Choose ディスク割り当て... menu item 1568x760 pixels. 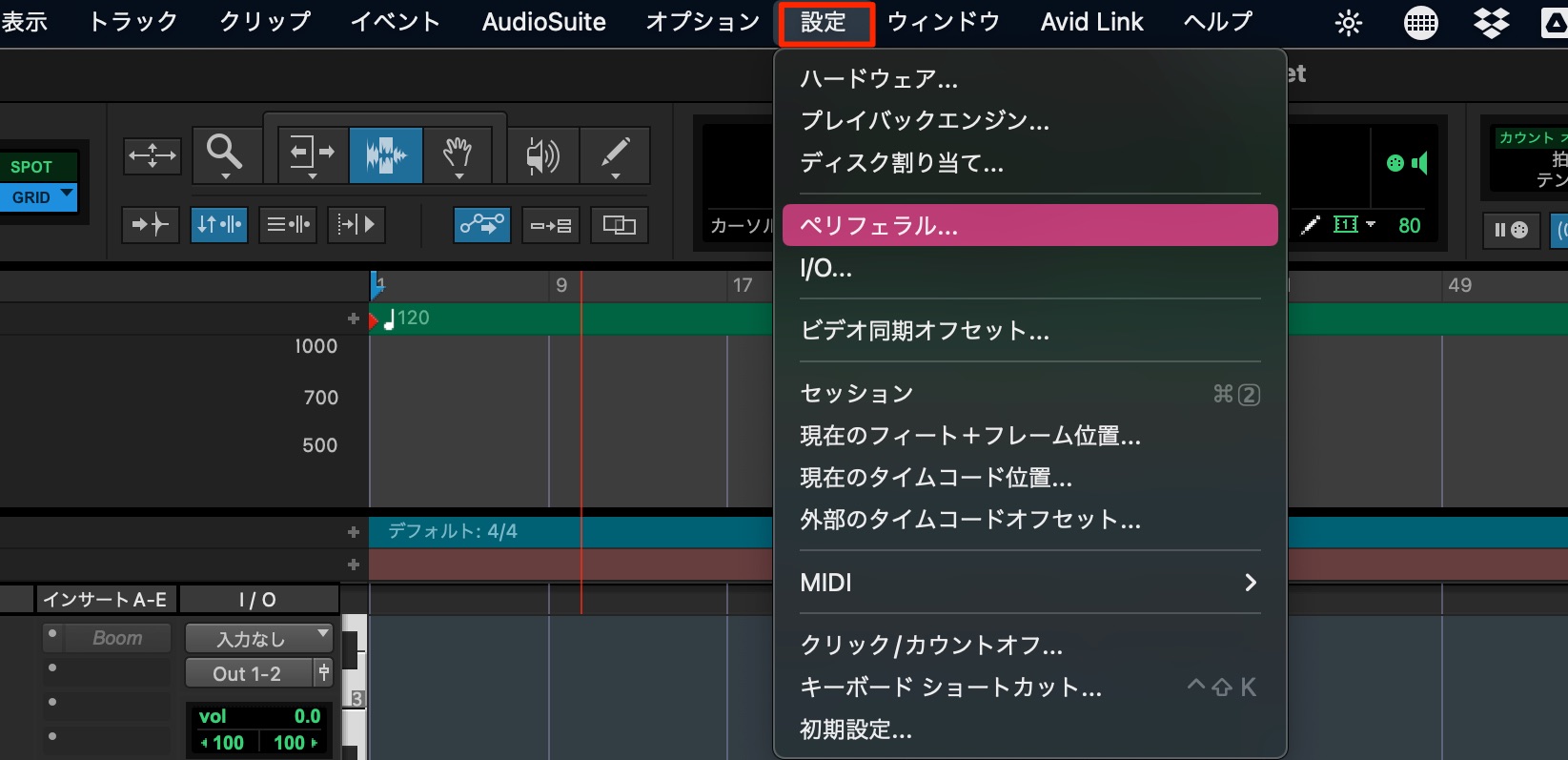pos(1029,163)
